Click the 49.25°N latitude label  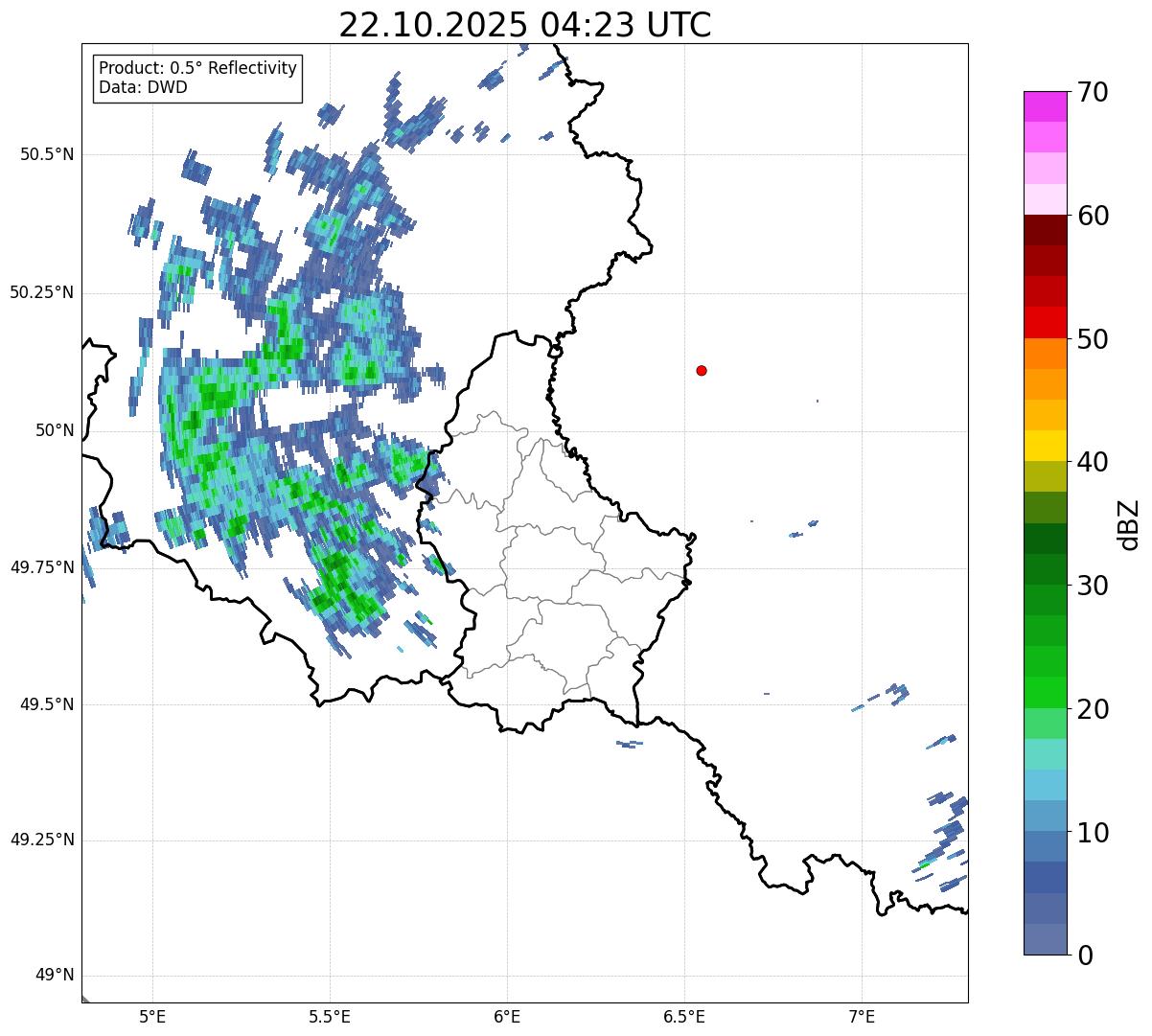coord(42,840)
